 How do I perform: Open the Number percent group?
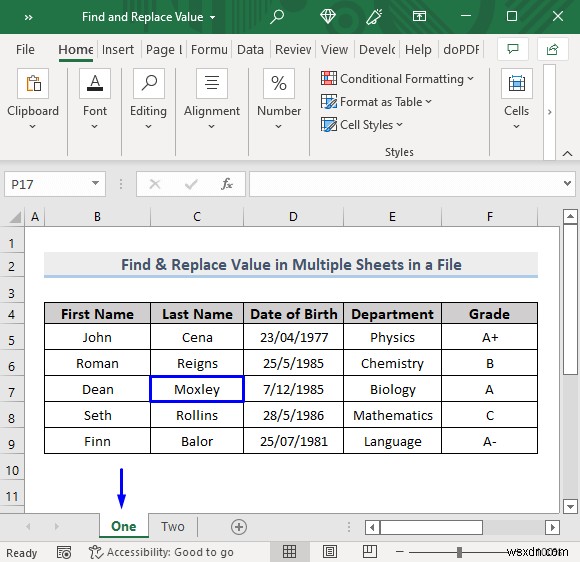pos(279,84)
